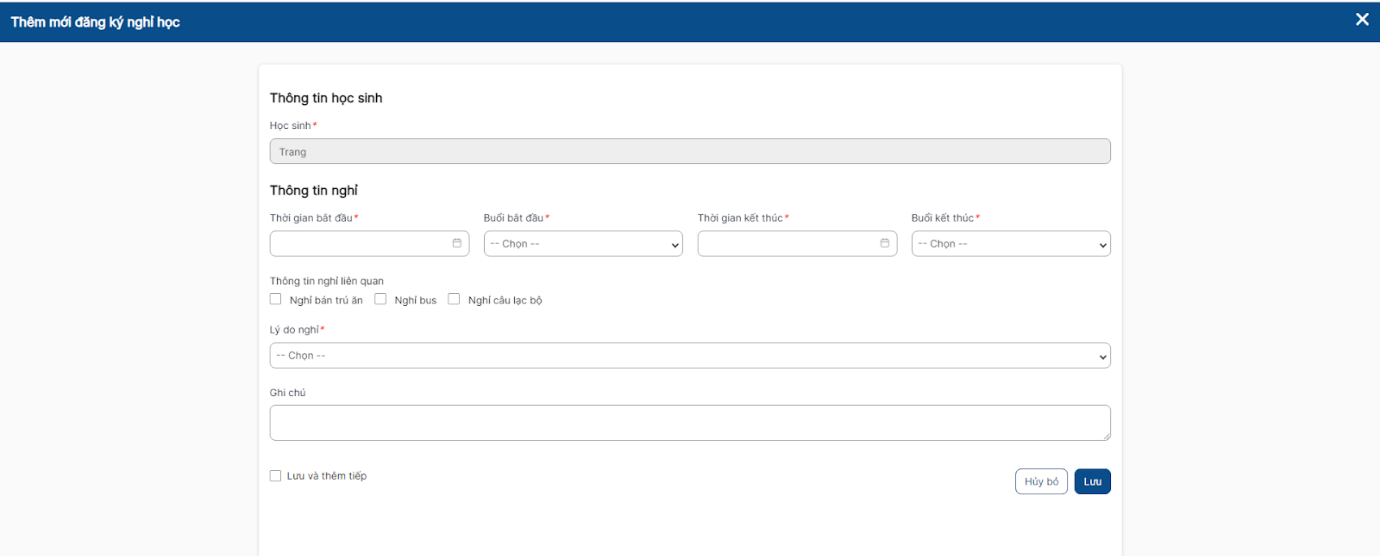Click the Học sinh field showing Trang
The image size is (1380, 556).
689,152
